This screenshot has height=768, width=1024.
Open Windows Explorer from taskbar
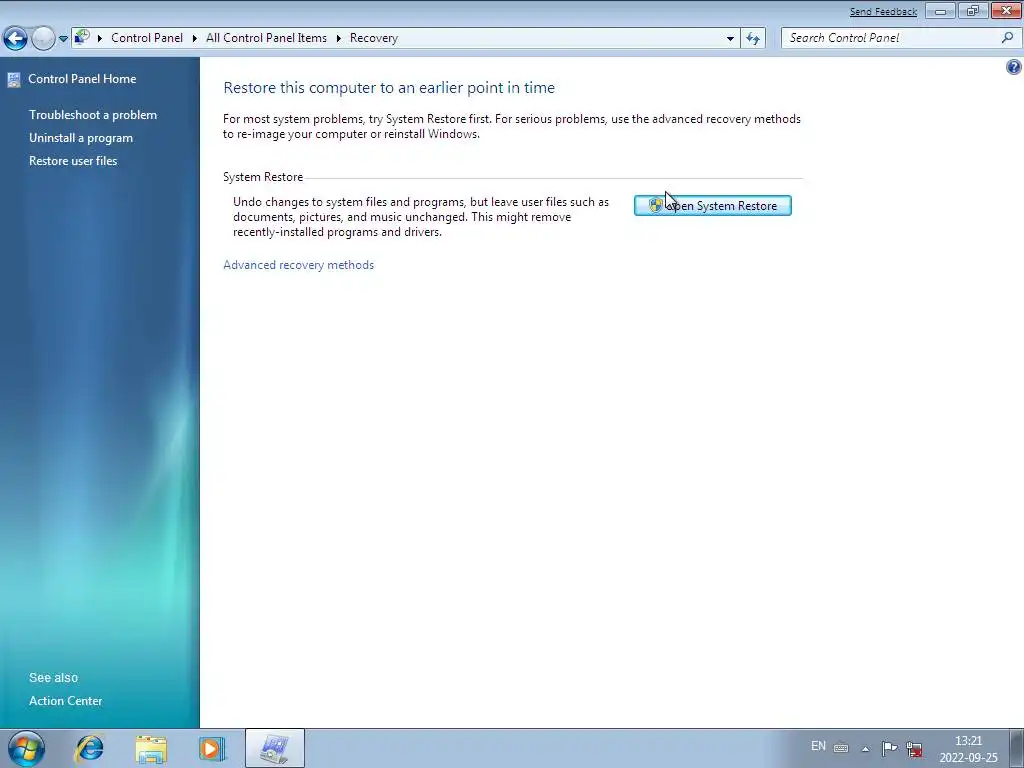pos(151,748)
